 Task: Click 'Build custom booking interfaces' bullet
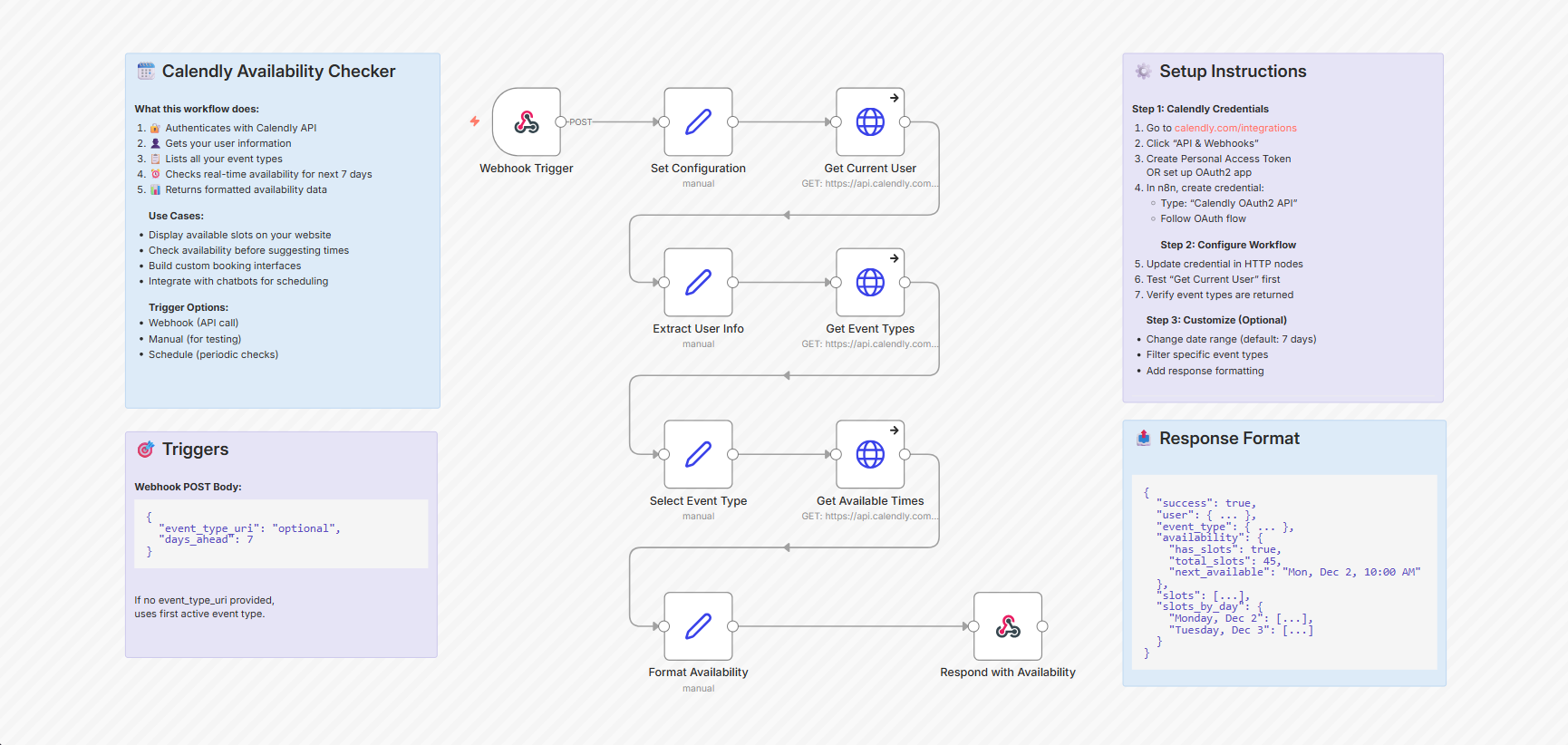(x=225, y=266)
